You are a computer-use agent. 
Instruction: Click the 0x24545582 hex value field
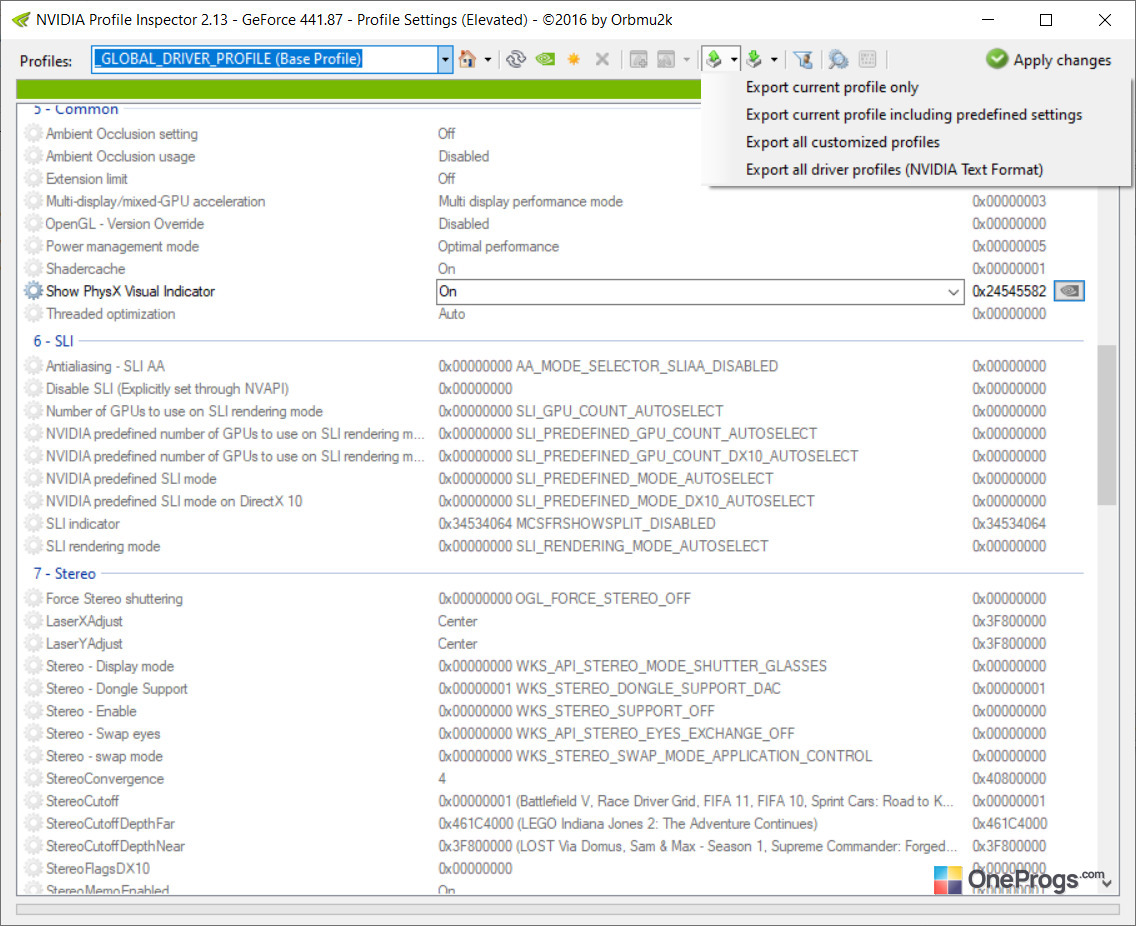[x=1008, y=291]
